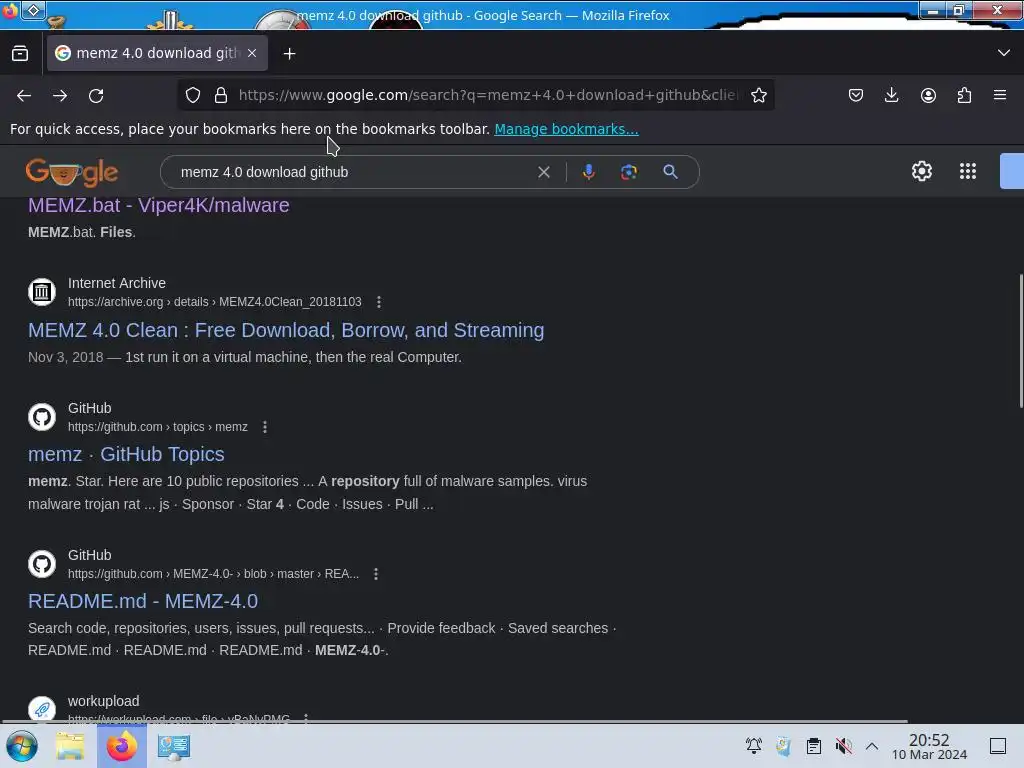The width and height of the screenshot is (1024, 768).
Task: Open the MEMZ.bat - Viper4K/malware result
Action: tap(159, 205)
